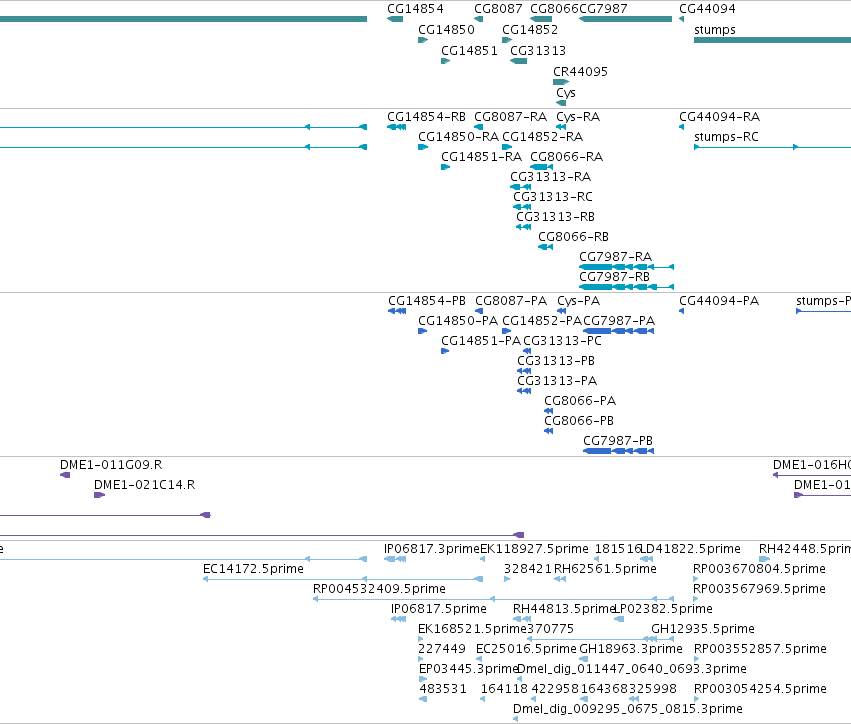The width and height of the screenshot is (851, 724).
Task: Select transcript stumps-RC
Action: (726, 137)
